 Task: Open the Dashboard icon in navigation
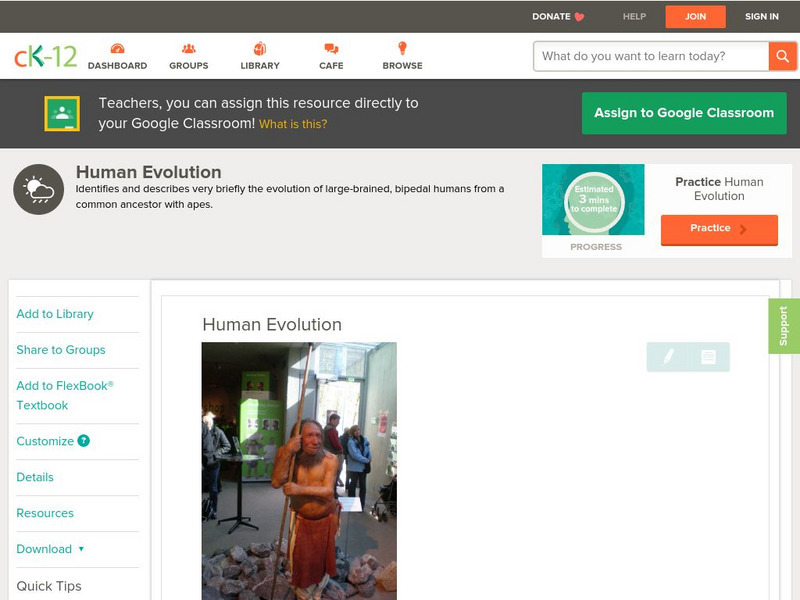click(x=117, y=50)
